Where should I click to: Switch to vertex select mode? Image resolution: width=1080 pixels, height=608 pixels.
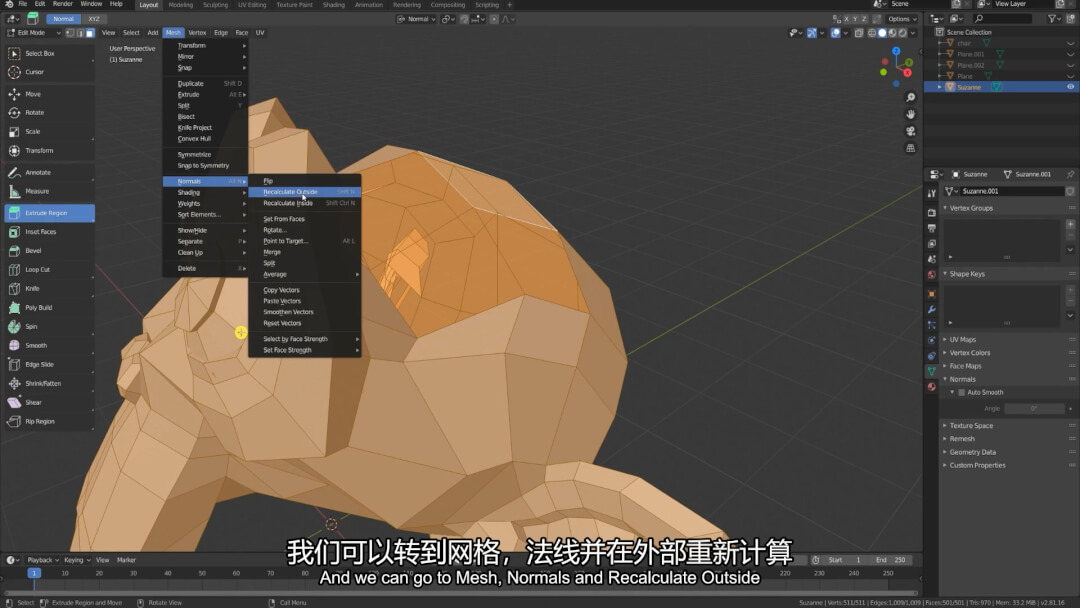pos(70,33)
